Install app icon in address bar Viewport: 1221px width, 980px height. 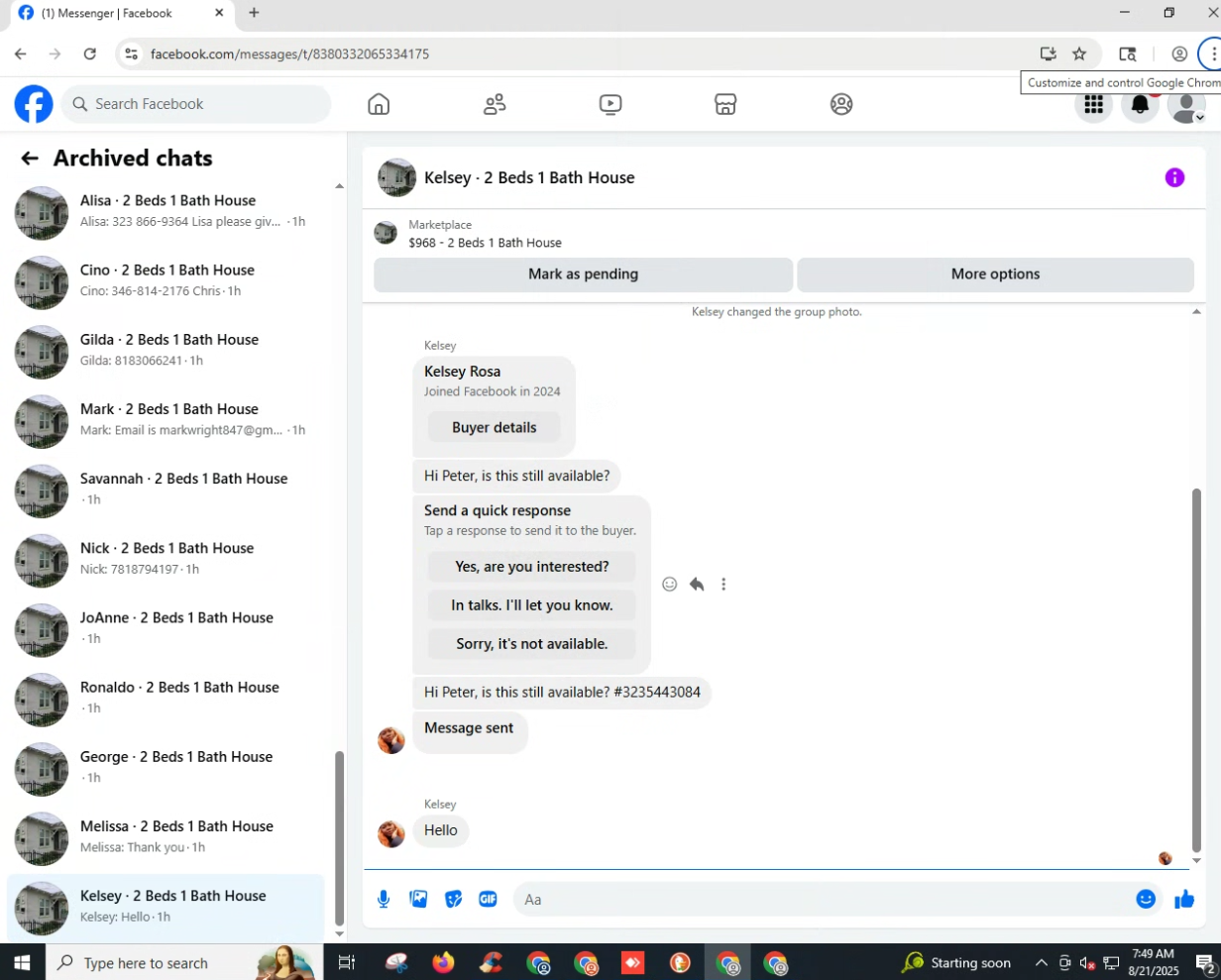1048,54
